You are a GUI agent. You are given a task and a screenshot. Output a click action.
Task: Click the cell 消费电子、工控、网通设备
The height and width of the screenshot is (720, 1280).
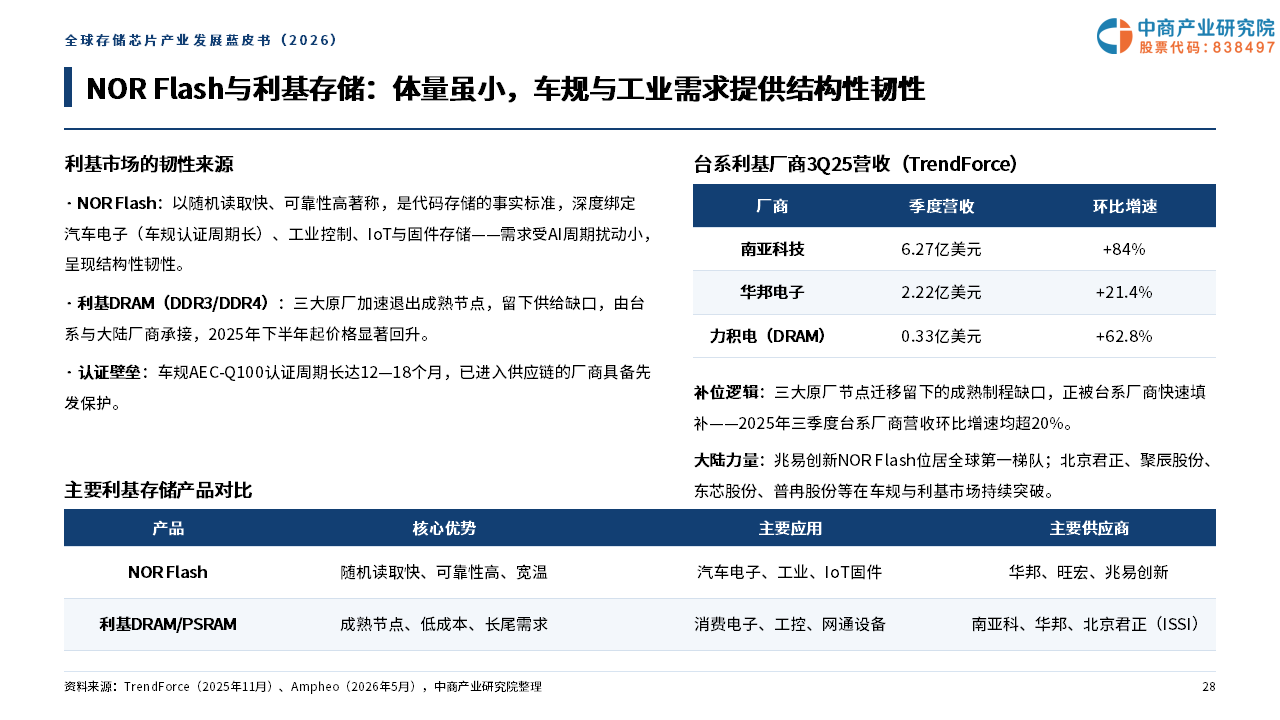tap(790, 624)
